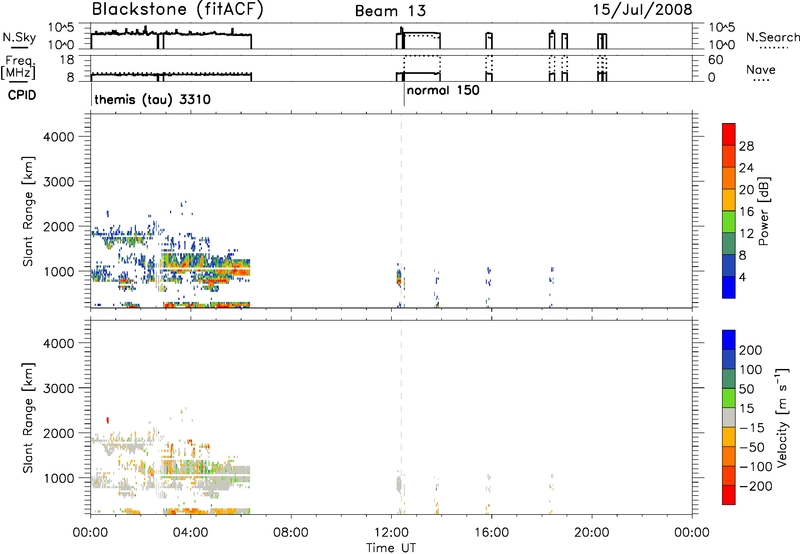The width and height of the screenshot is (800, 554).
Task: Click the 'Freq. [MHz]' axis label
Action: [18, 67]
